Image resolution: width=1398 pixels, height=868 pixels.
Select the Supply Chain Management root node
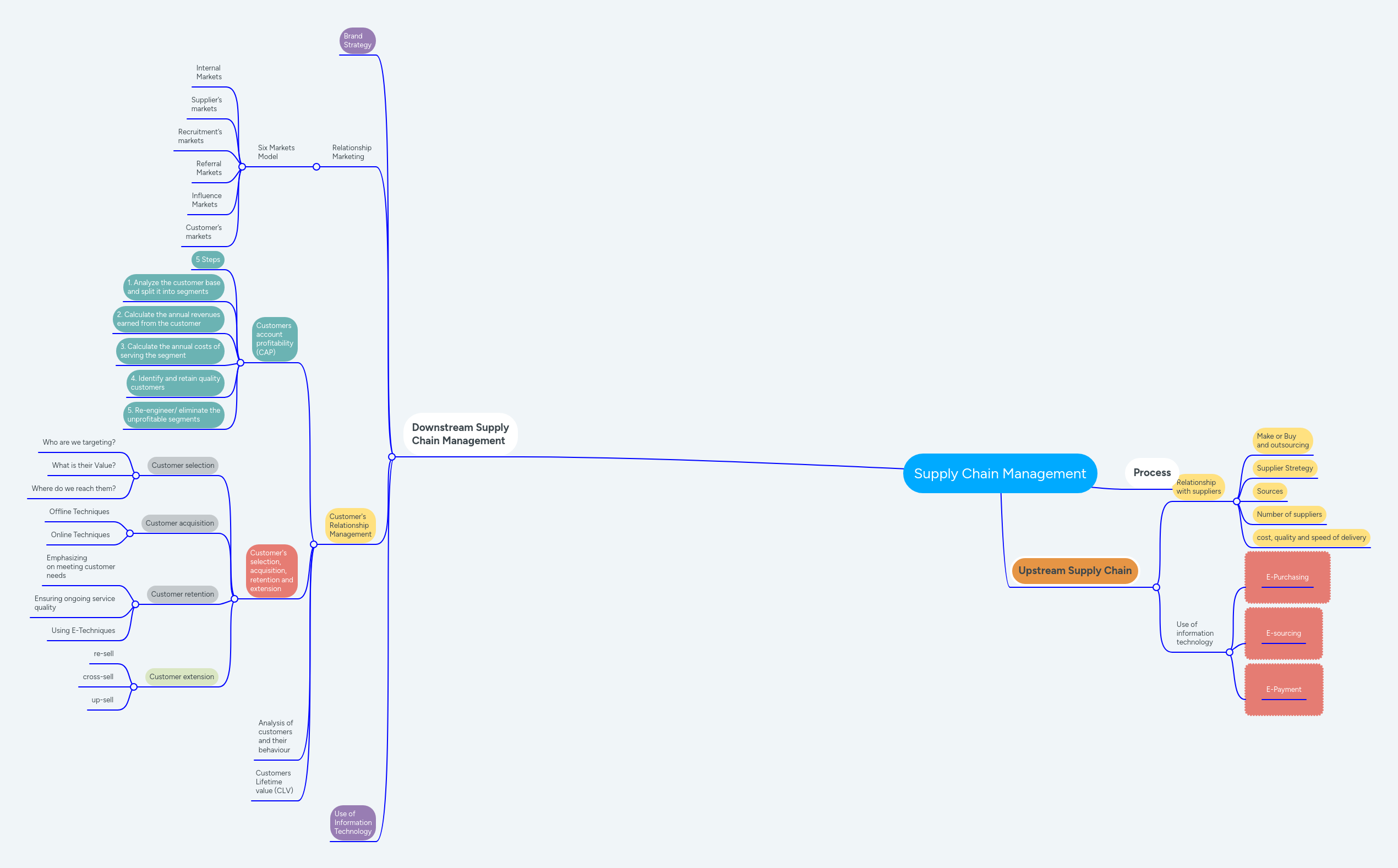click(x=1000, y=473)
